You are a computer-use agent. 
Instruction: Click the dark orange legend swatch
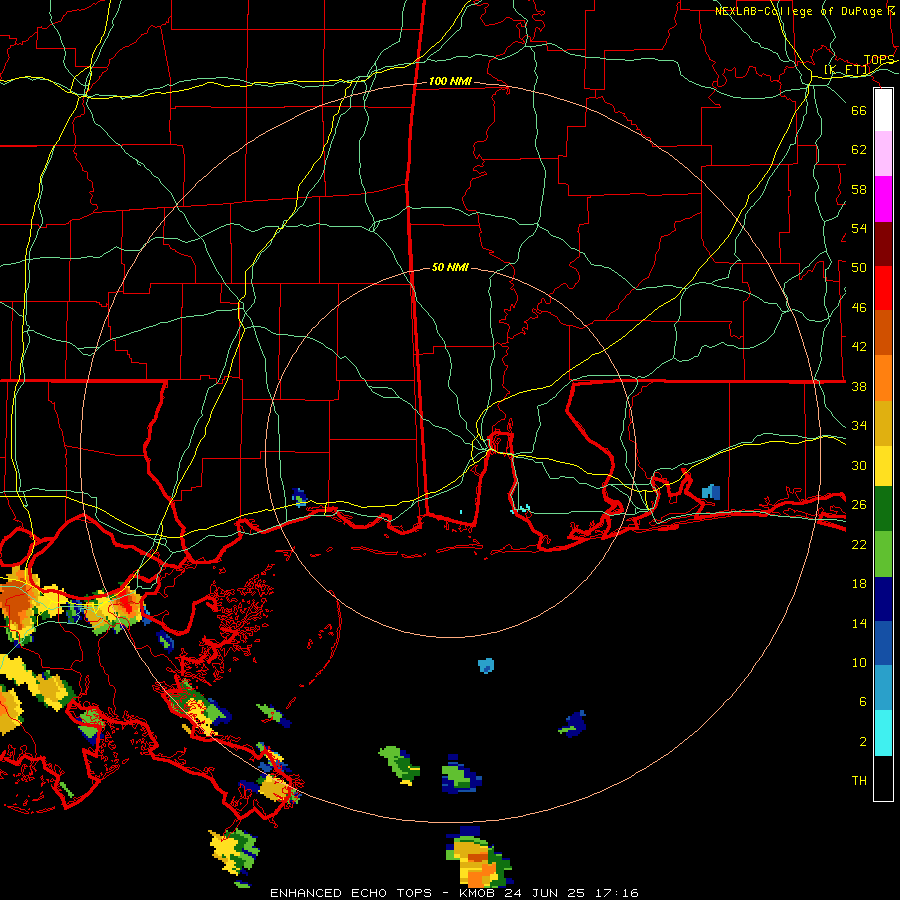click(x=883, y=332)
